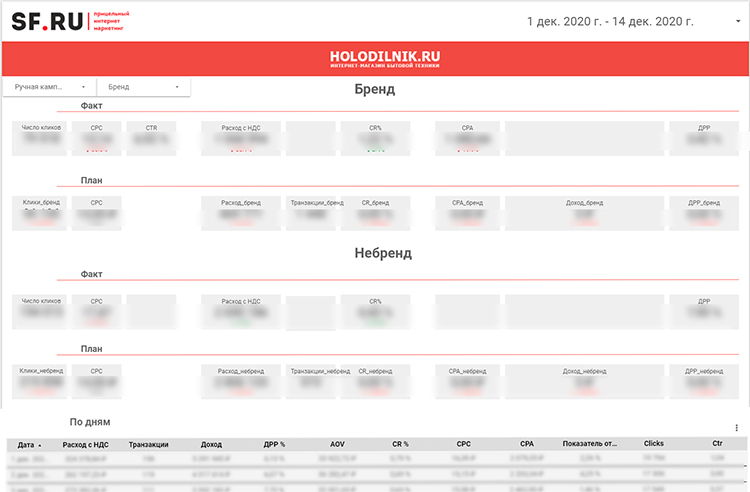Click the Небренд section heading
Viewport: 750px width, 492px height.
pos(383,253)
